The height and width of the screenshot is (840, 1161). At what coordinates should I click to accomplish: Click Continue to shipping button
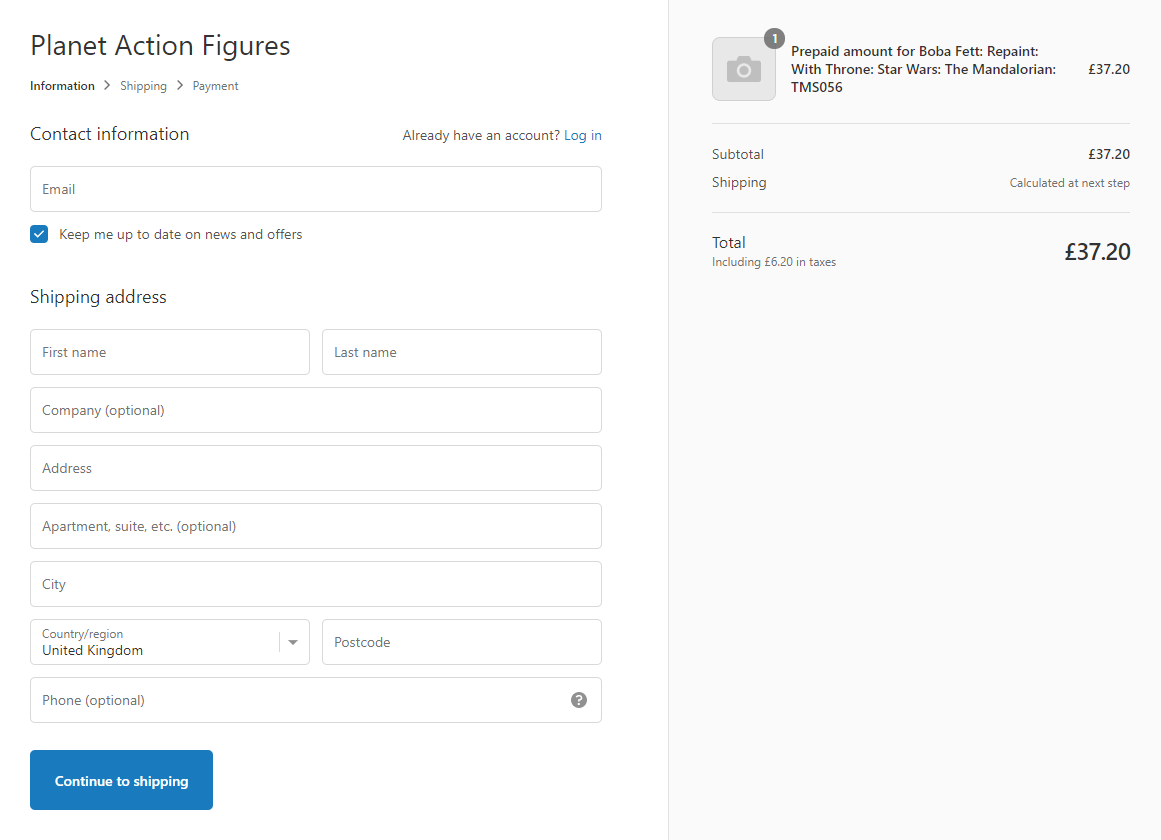click(121, 780)
